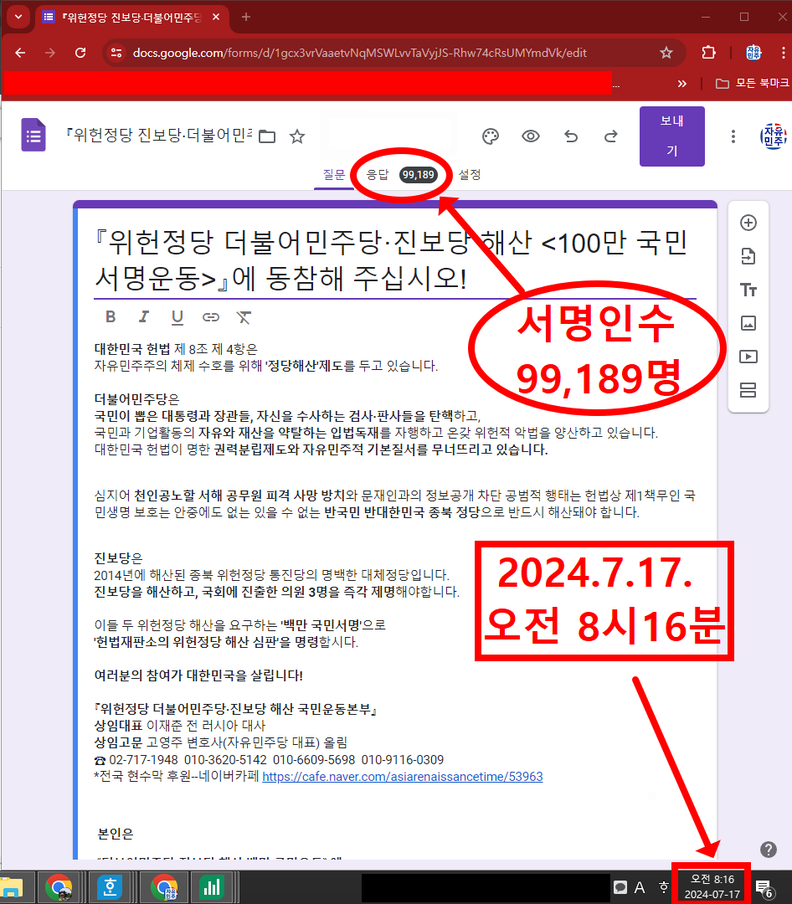This screenshot has height=904, width=792.
Task: Move form to folder icon
Action: (x=267, y=137)
